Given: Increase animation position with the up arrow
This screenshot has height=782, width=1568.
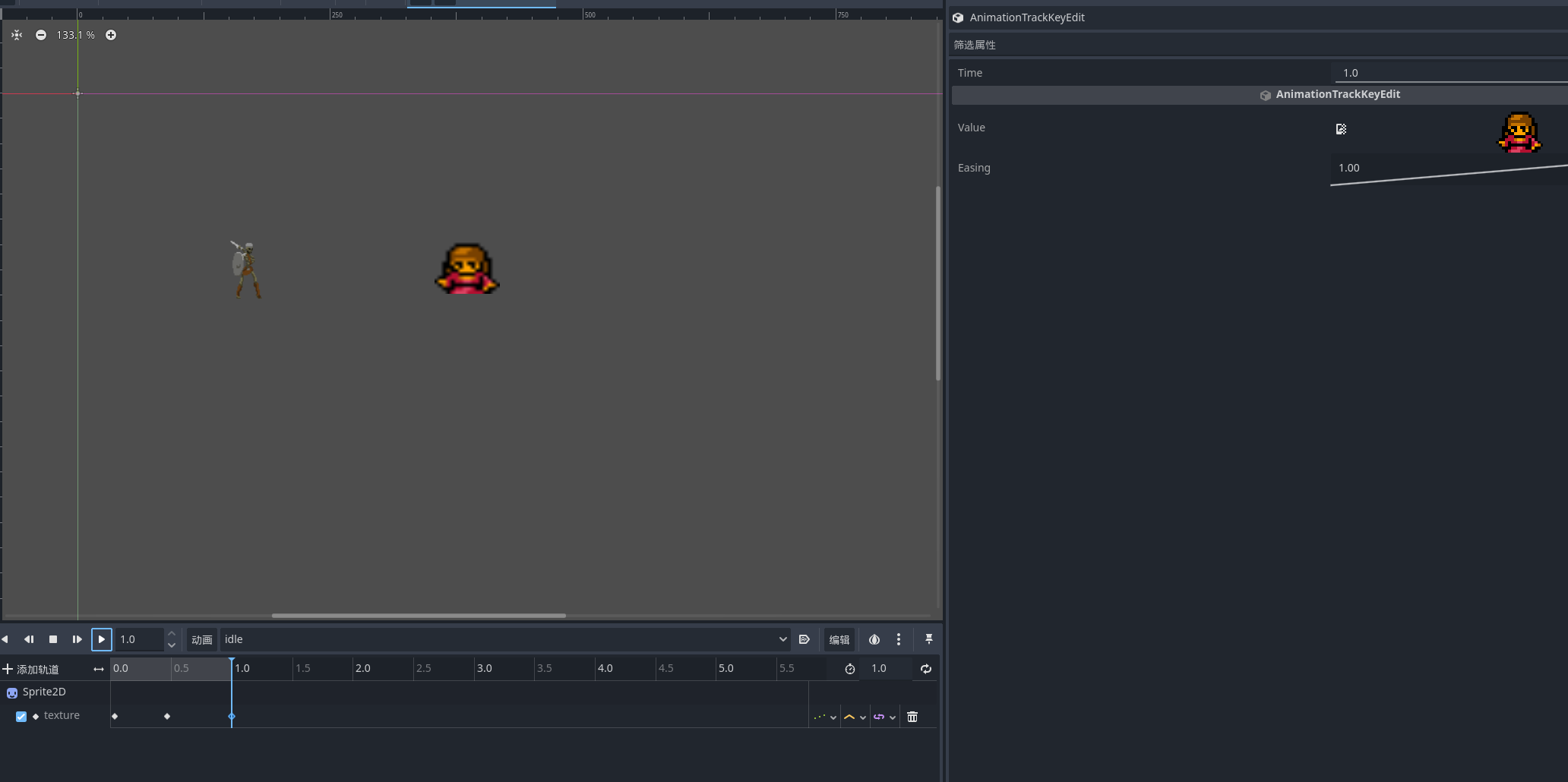Looking at the screenshot, I should click(172, 634).
